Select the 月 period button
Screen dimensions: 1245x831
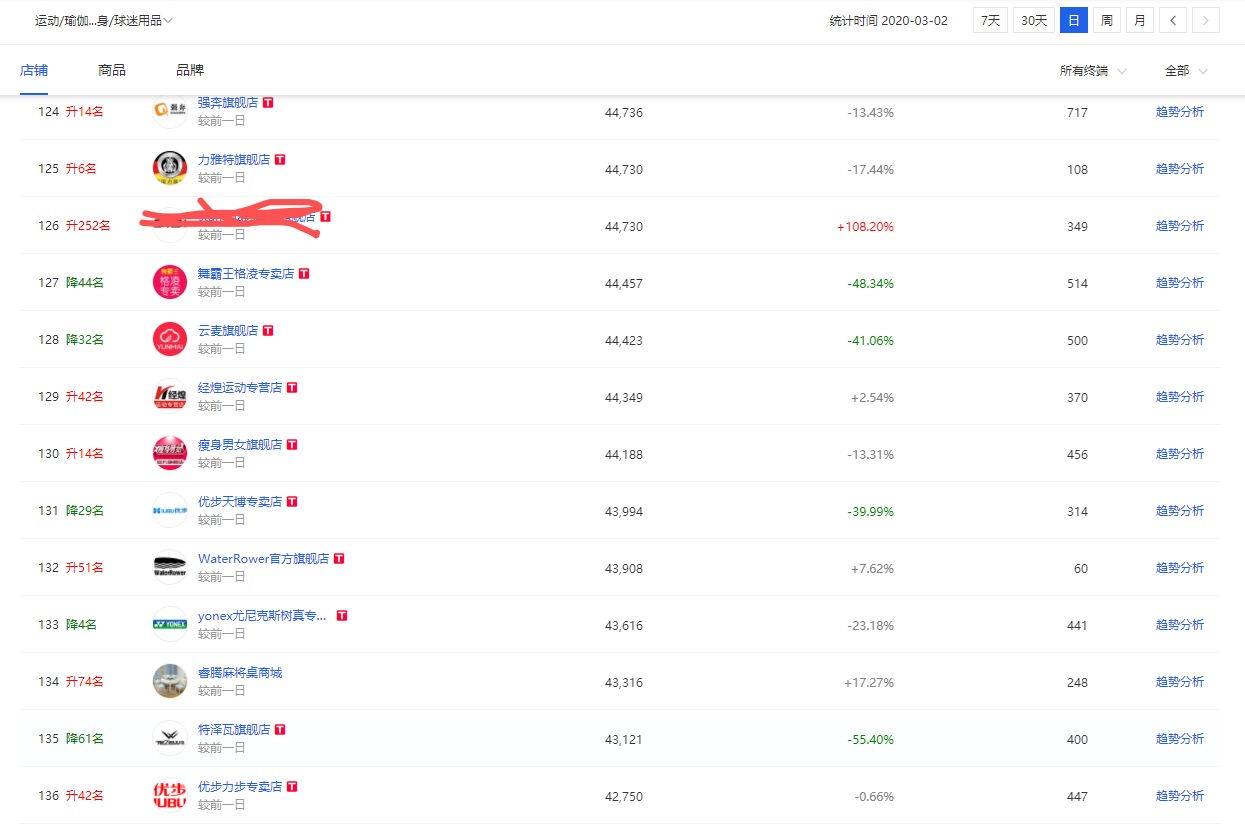click(1140, 20)
